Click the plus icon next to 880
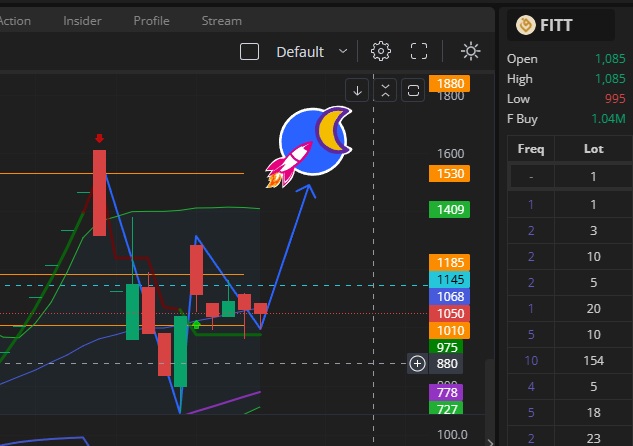 [417, 364]
